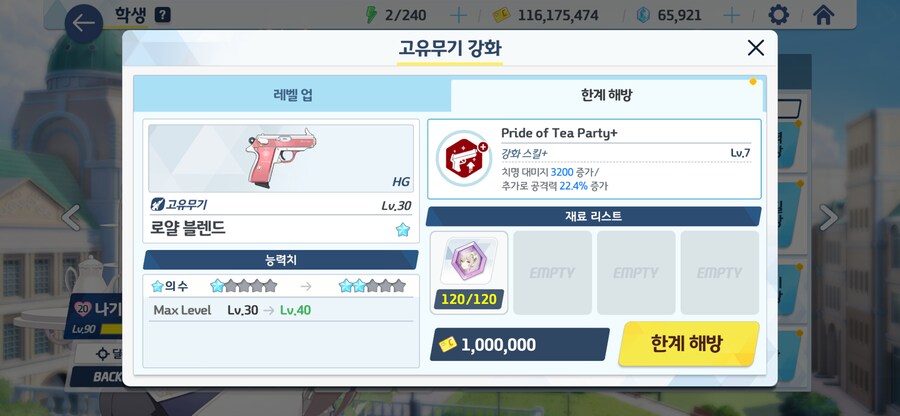Open the student help question mark

(x=163, y=15)
